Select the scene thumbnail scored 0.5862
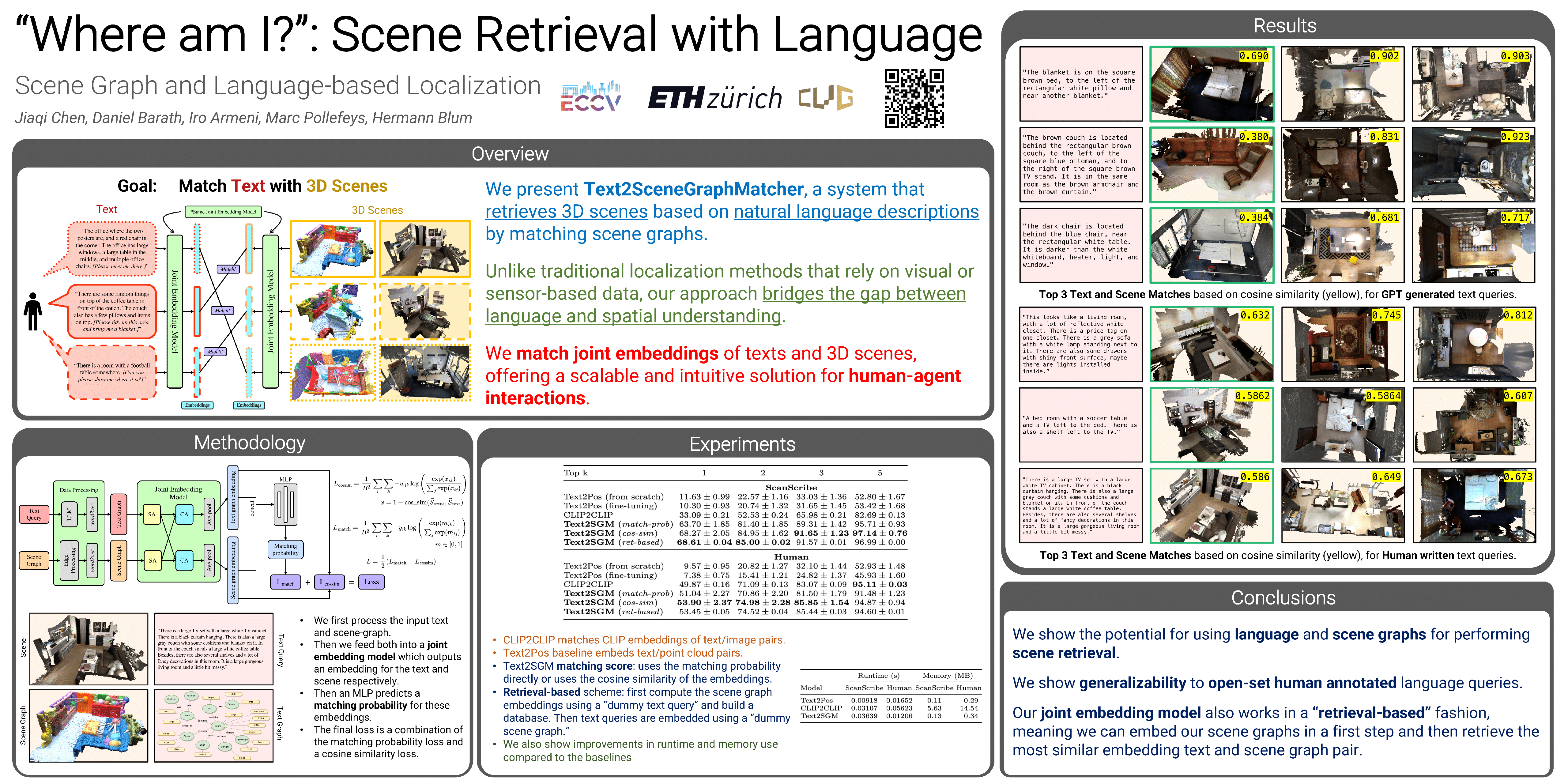1568x784 pixels. click(1211, 425)
